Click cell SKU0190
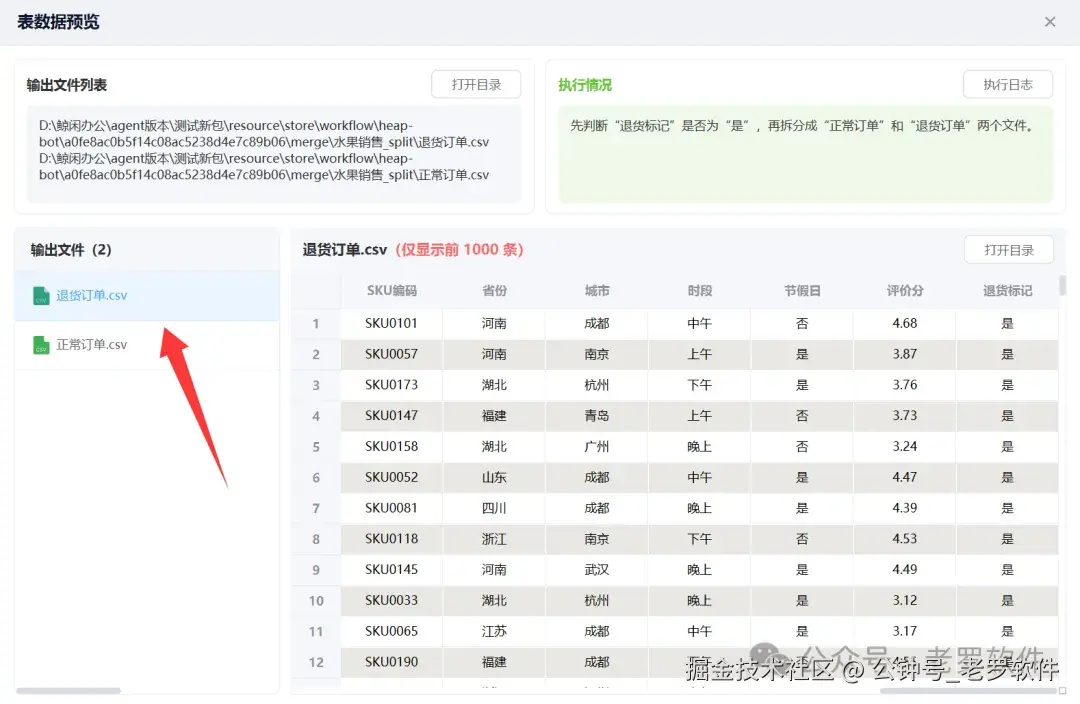Screen dimensions: 1080x704 click(x=391, y=662)
